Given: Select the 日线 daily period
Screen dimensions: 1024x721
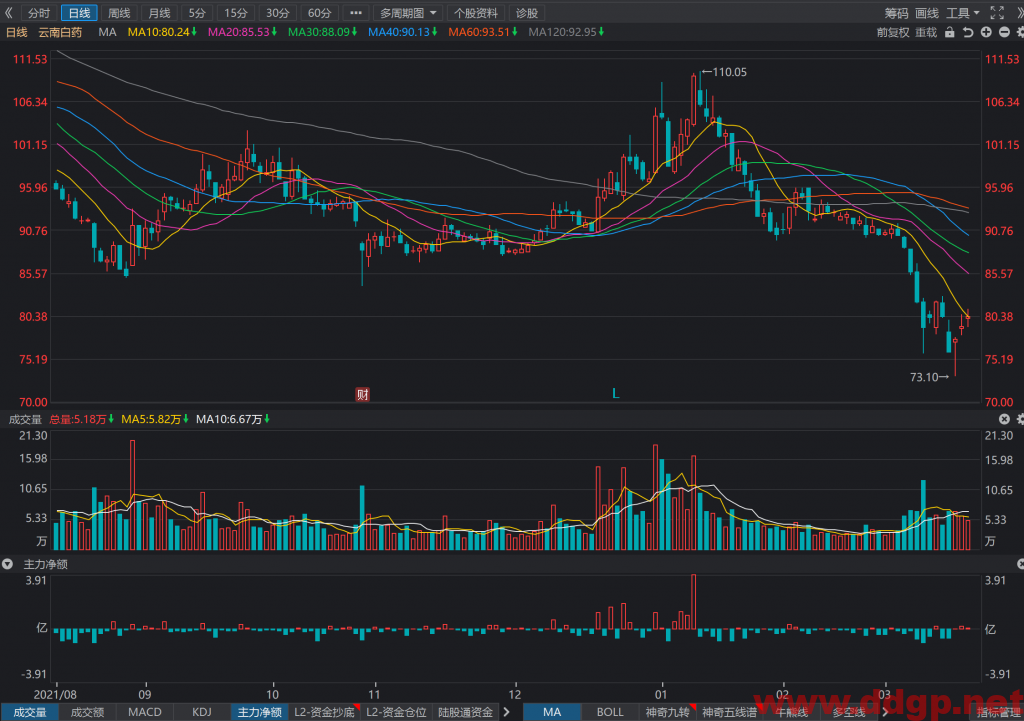Looking at the screenshot, I should 79,12.
